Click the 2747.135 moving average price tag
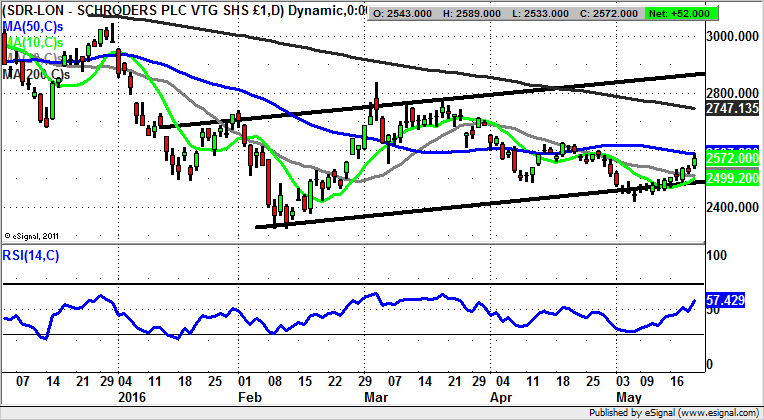This screenshot has width=764, height=420. point(733,105)
